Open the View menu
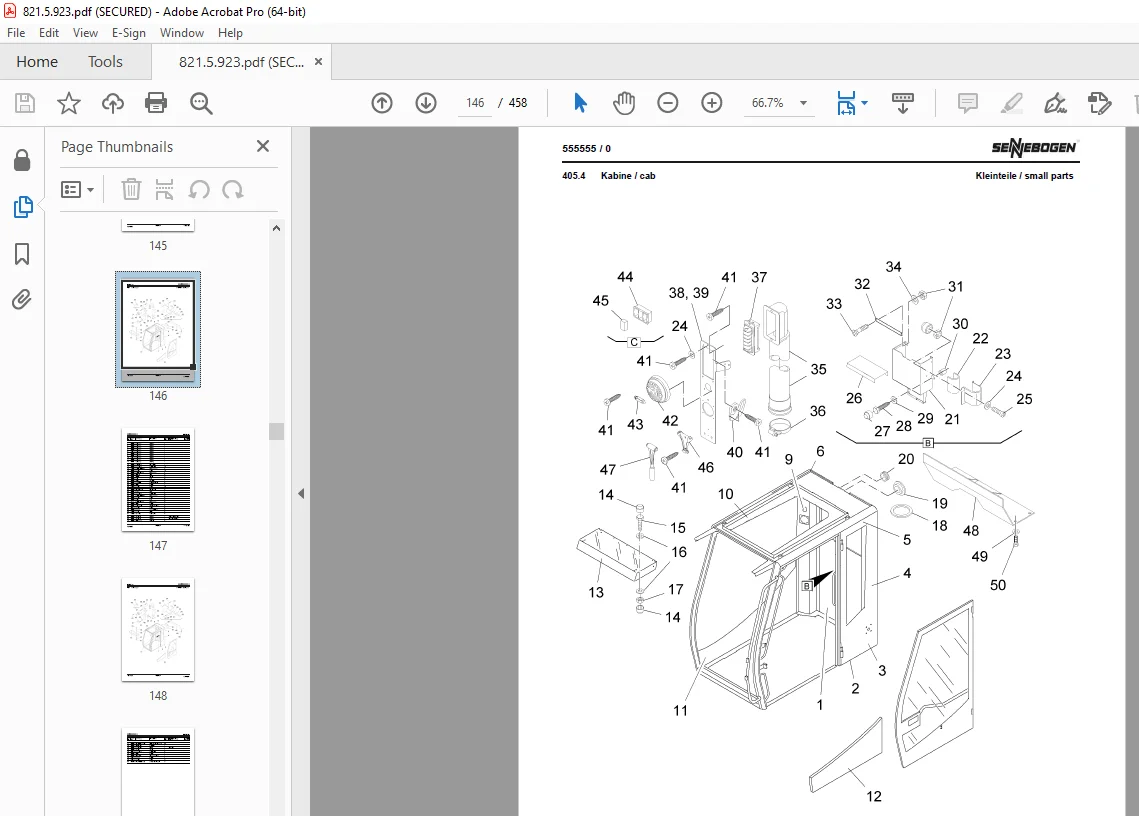Image resolution: width=1139 pixels, height=816 pixels. [x=85, y=33]
